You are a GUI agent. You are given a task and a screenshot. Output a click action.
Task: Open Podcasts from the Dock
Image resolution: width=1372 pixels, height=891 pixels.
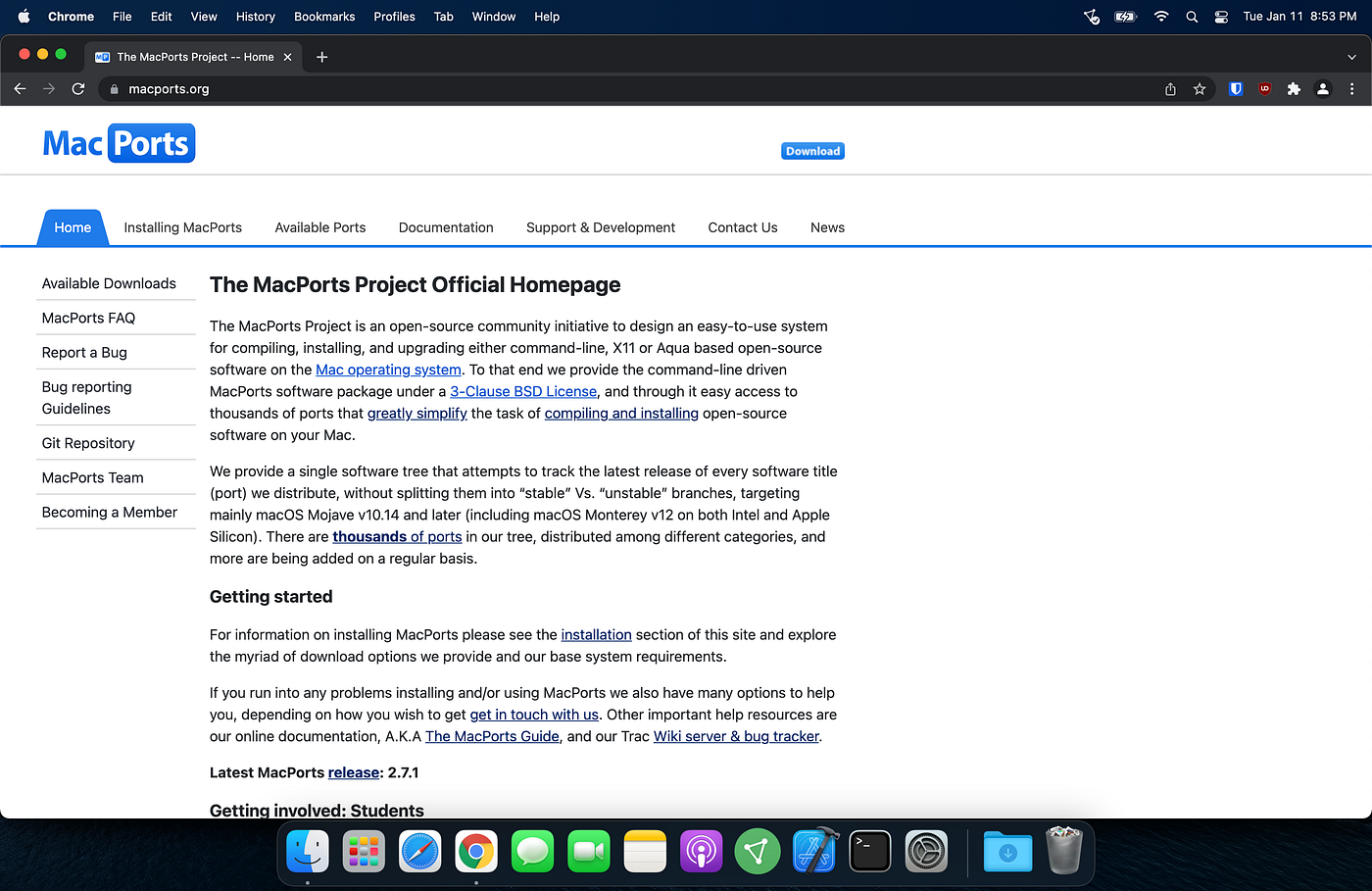[x=701, y=851]
